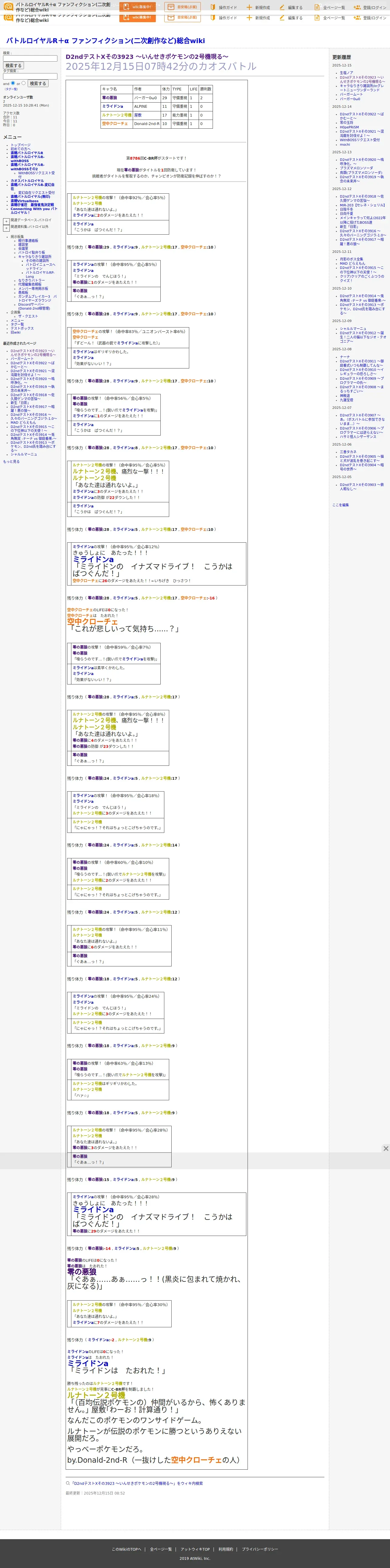This screenshot has height=1568, width=390.
Task: Expand 関連データベース-バトロイ plus box
Action: (x=6, y=222)
